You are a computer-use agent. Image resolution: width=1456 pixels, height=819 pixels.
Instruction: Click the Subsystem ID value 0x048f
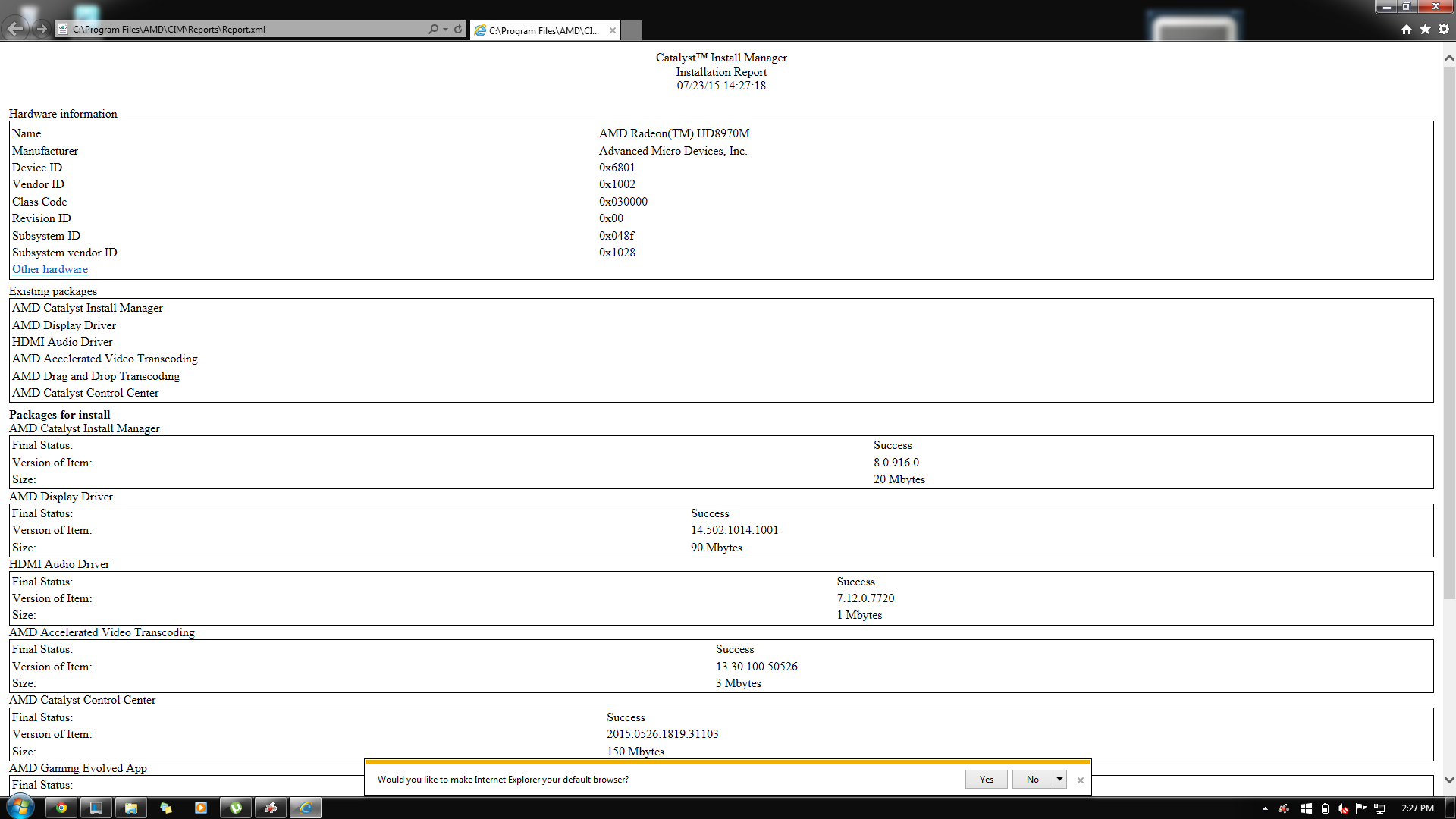pyautogui.click(x=617, y=236)
